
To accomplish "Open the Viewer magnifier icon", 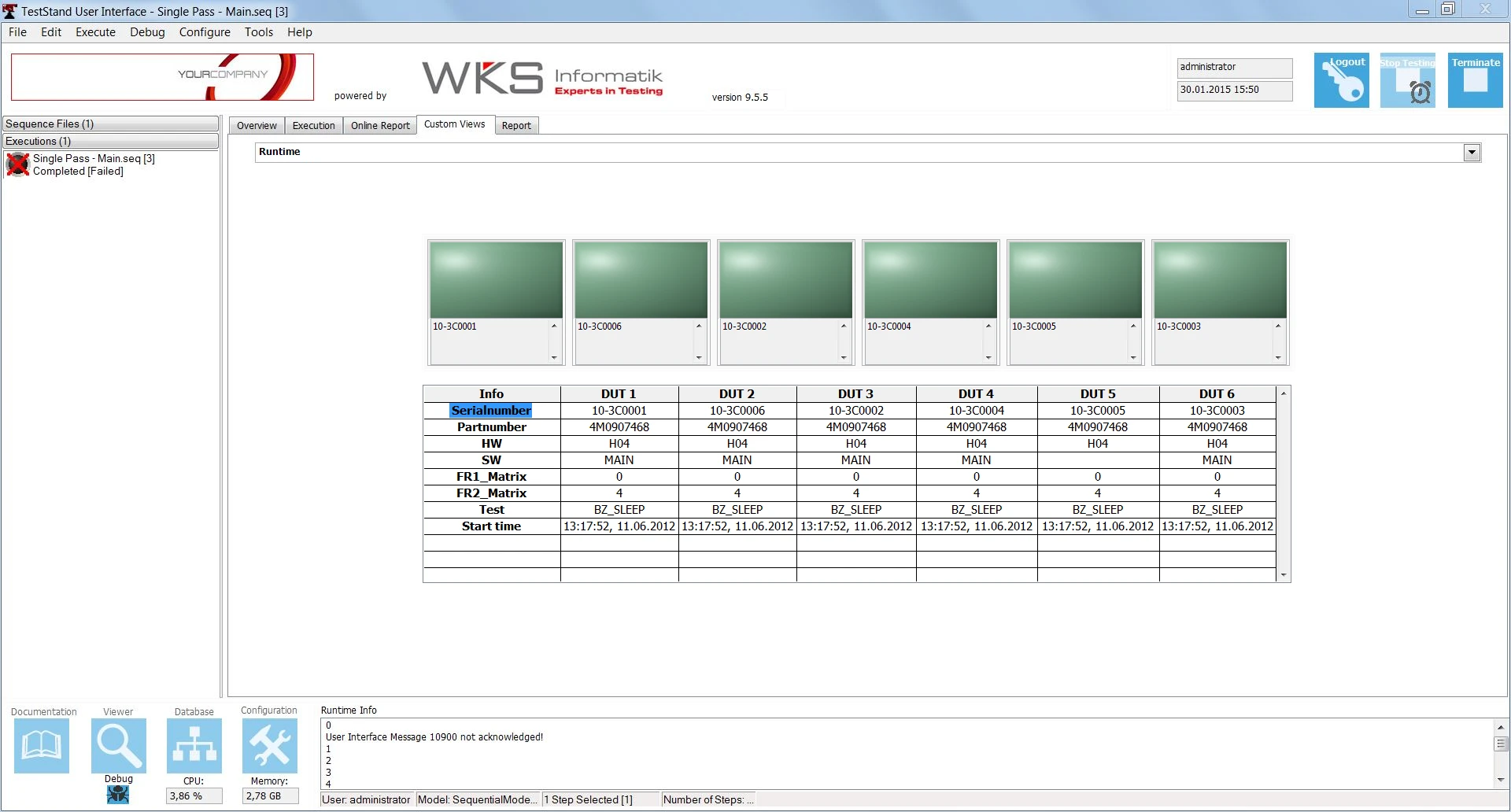I will (x=119, y=746).
